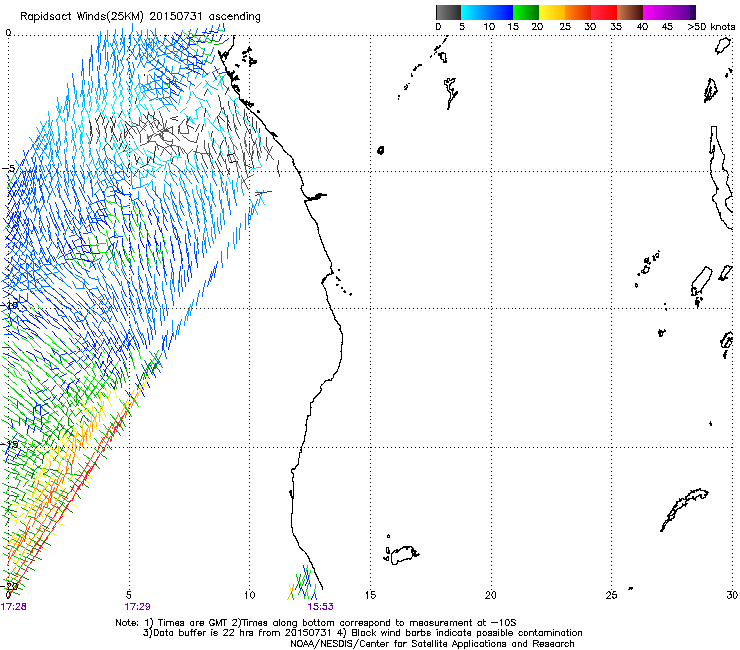Click the longitude 25 axis label

point(611,595)
